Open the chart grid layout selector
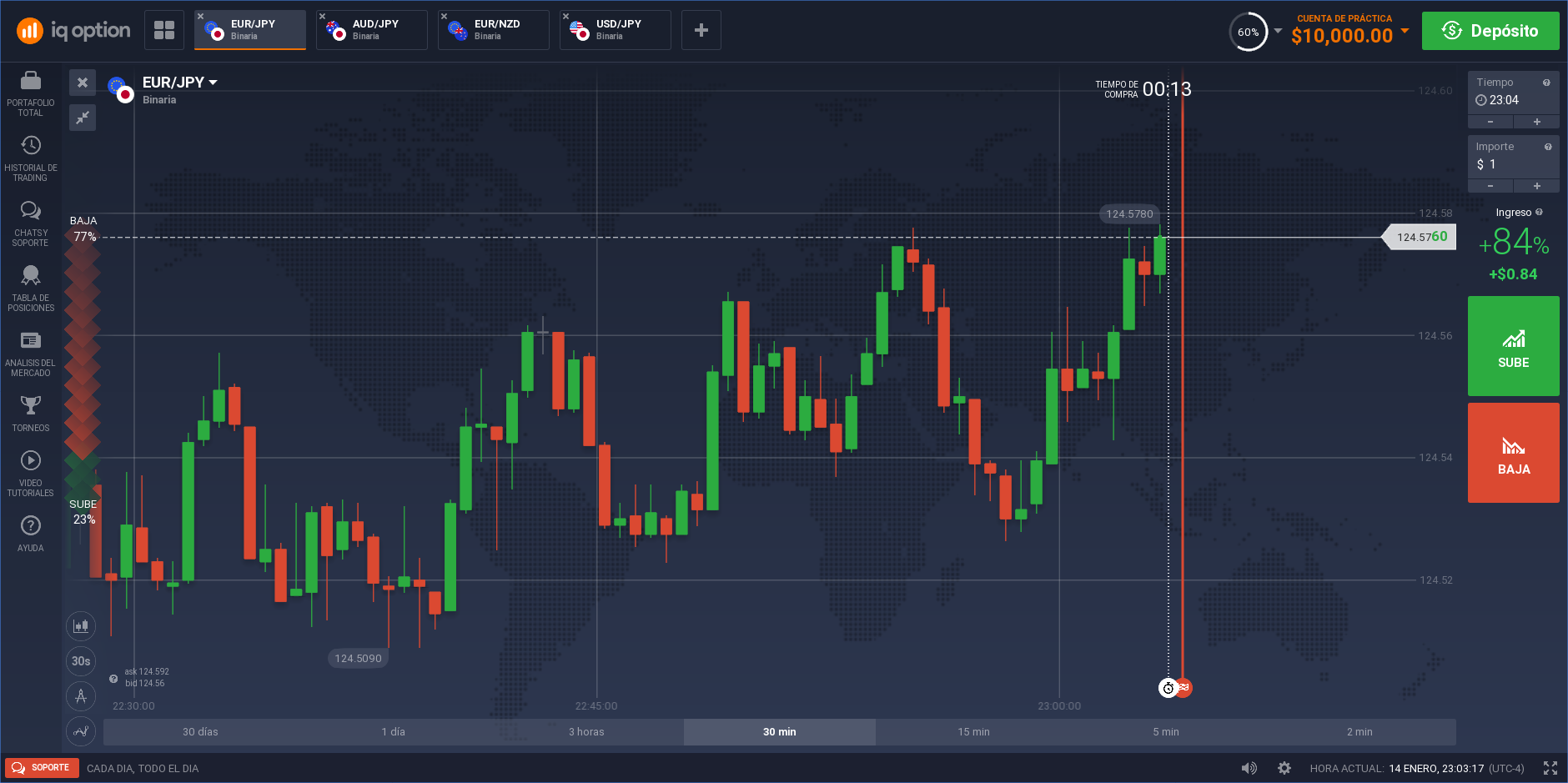The width and height of the screenshot is (1568, 783). 164,30
